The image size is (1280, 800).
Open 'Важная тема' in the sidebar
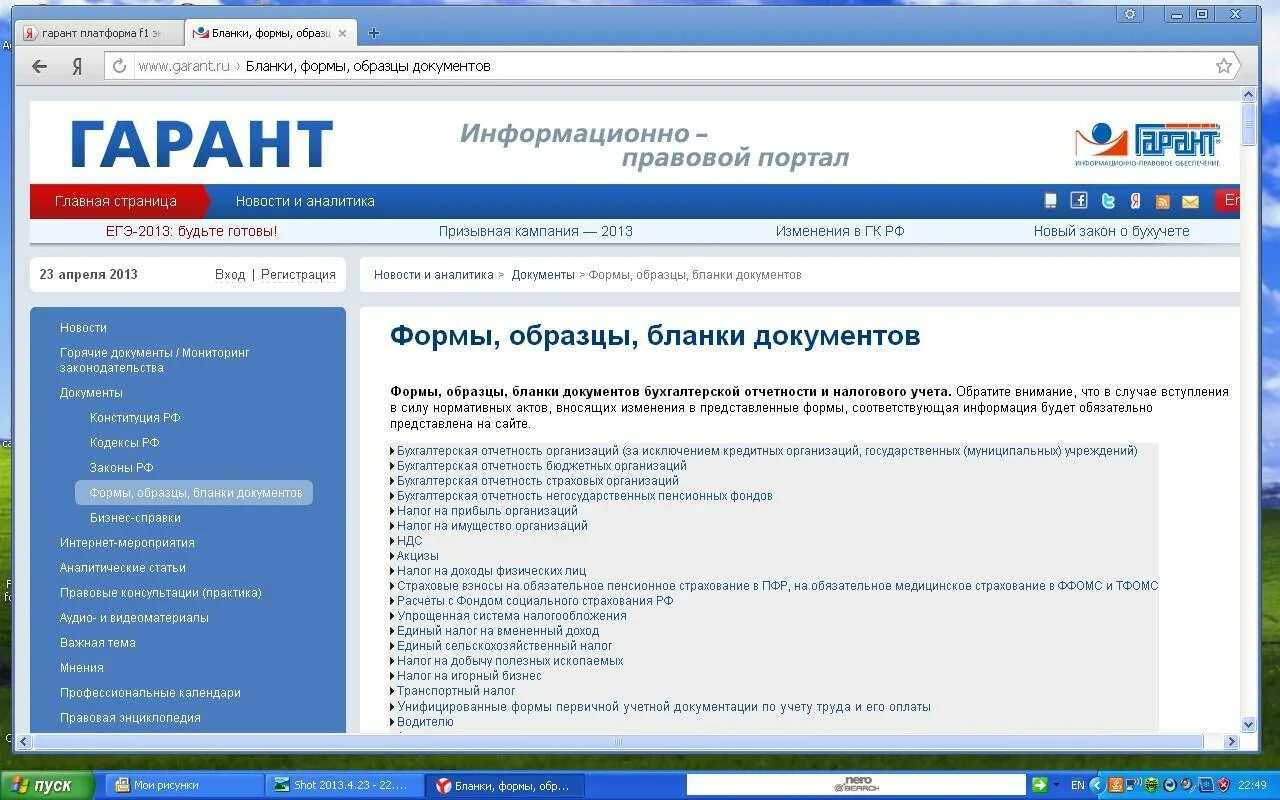click(x=97, y=643)
